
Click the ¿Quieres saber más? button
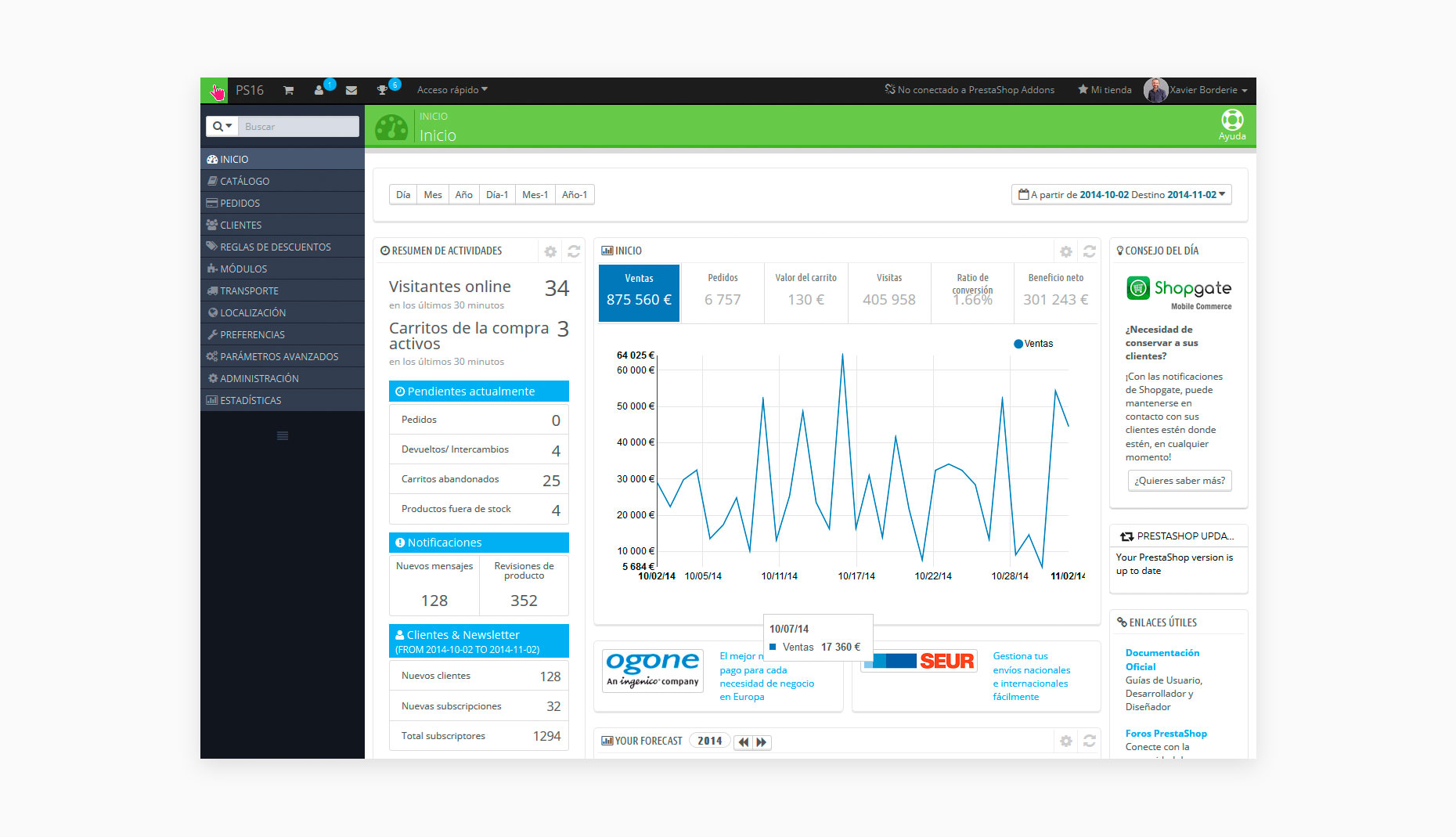pyautogui.click(x=1180, y=481)
